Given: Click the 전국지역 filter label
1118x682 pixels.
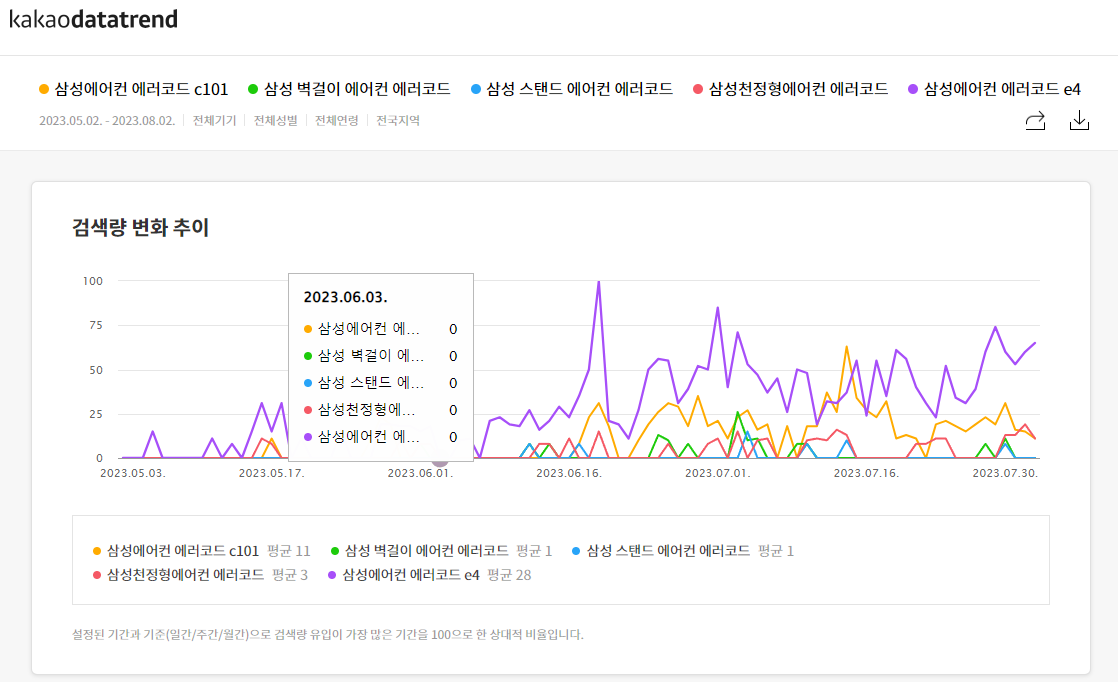Looking at the screenshot, I should 398,120.
